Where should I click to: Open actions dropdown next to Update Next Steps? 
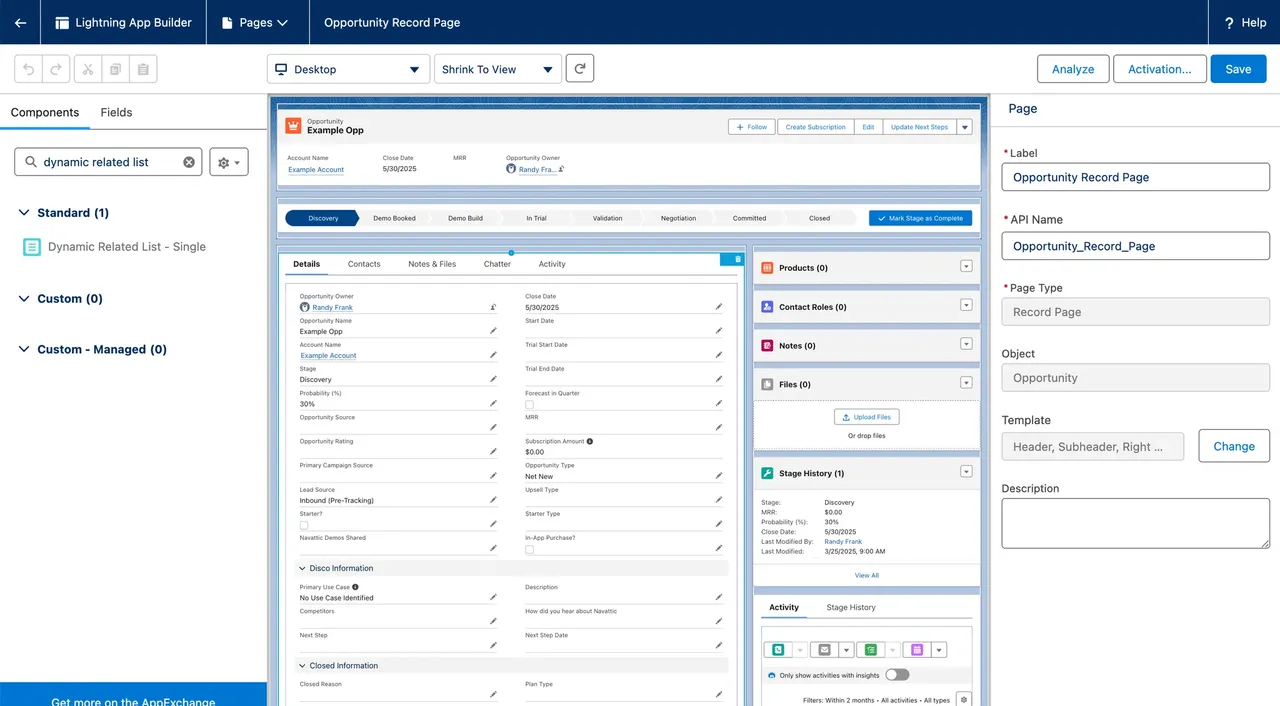point(964,127)
